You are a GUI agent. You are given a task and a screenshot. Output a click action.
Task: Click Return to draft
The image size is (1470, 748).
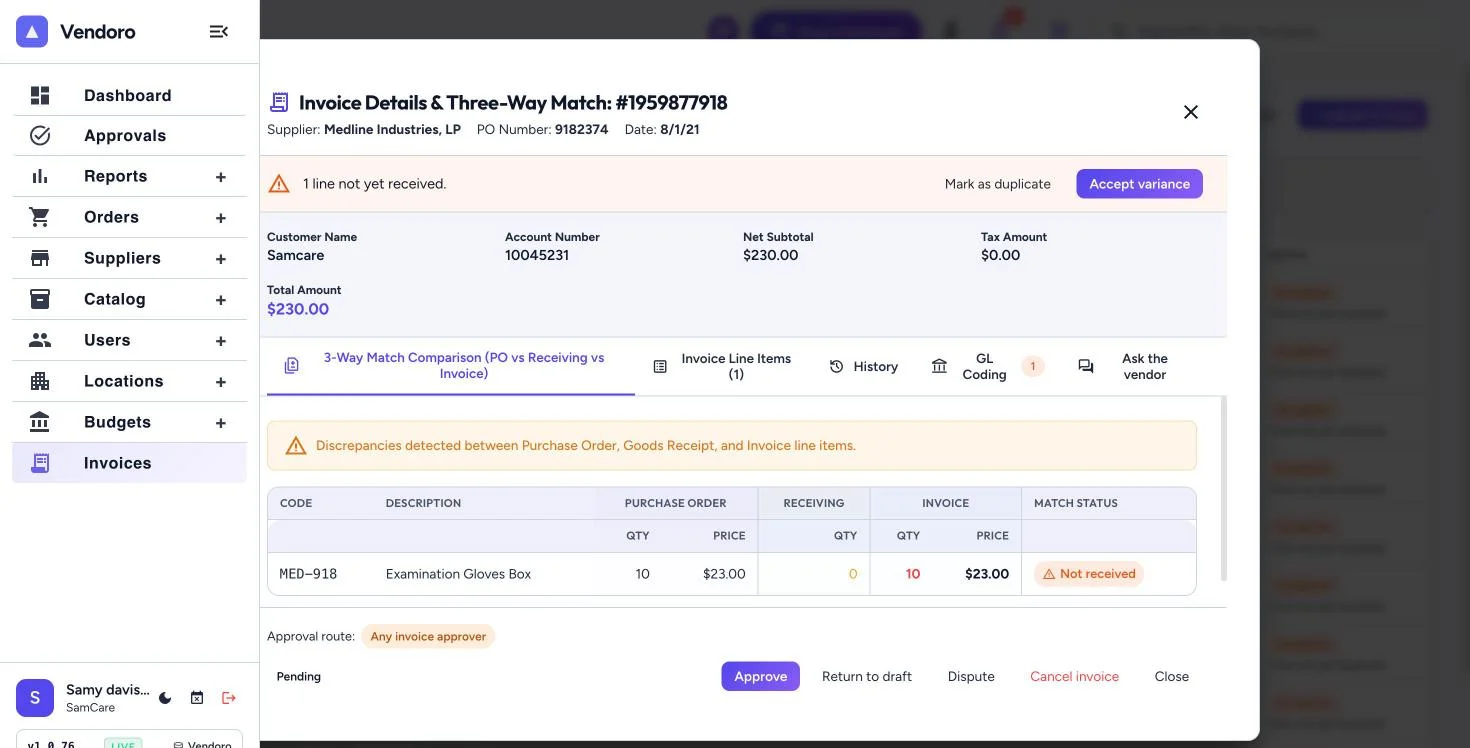pyautogui.click(x=867, y=676)
